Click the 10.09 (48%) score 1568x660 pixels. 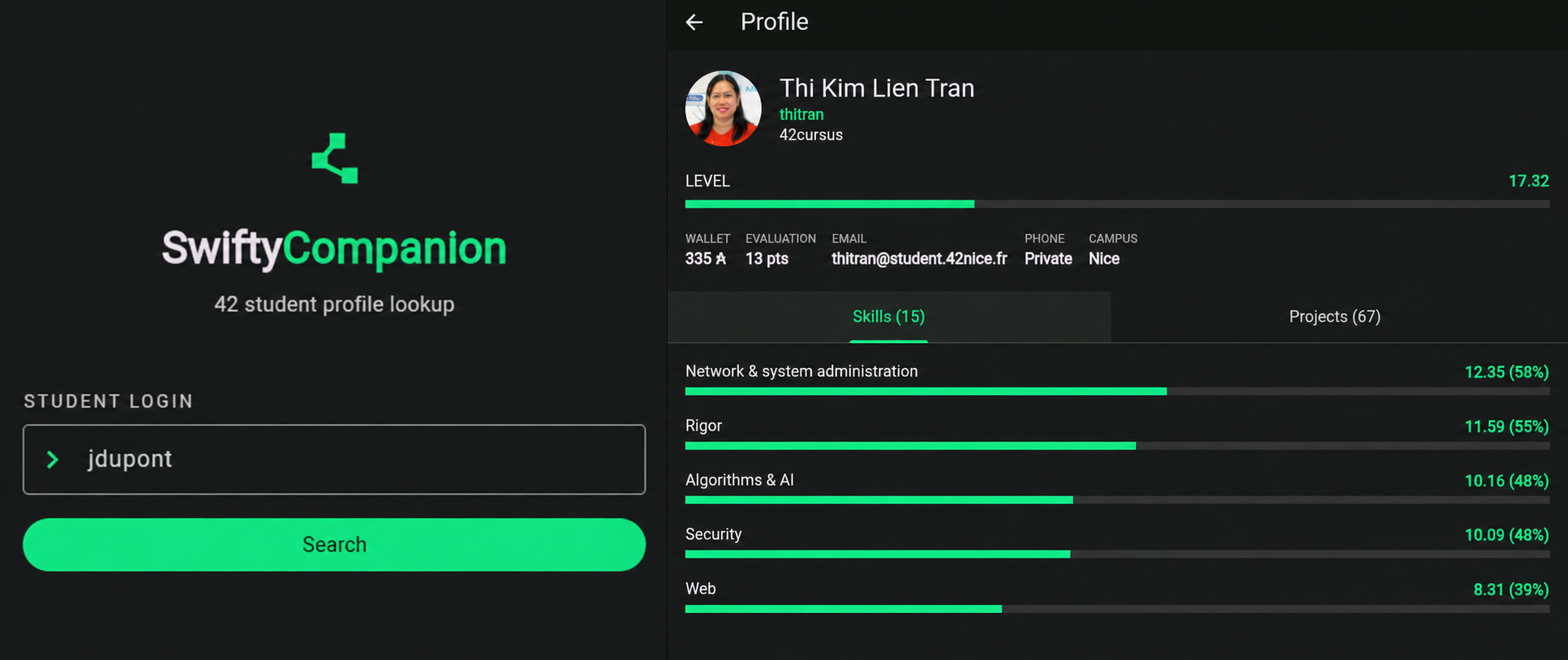click(x=1506, y=535)
